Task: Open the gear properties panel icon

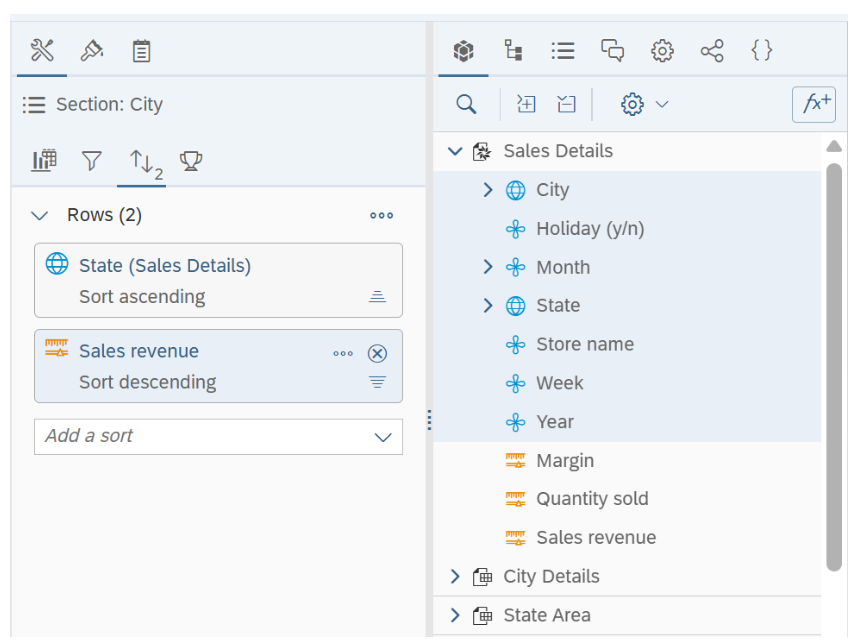Action: tap(662, 51)
